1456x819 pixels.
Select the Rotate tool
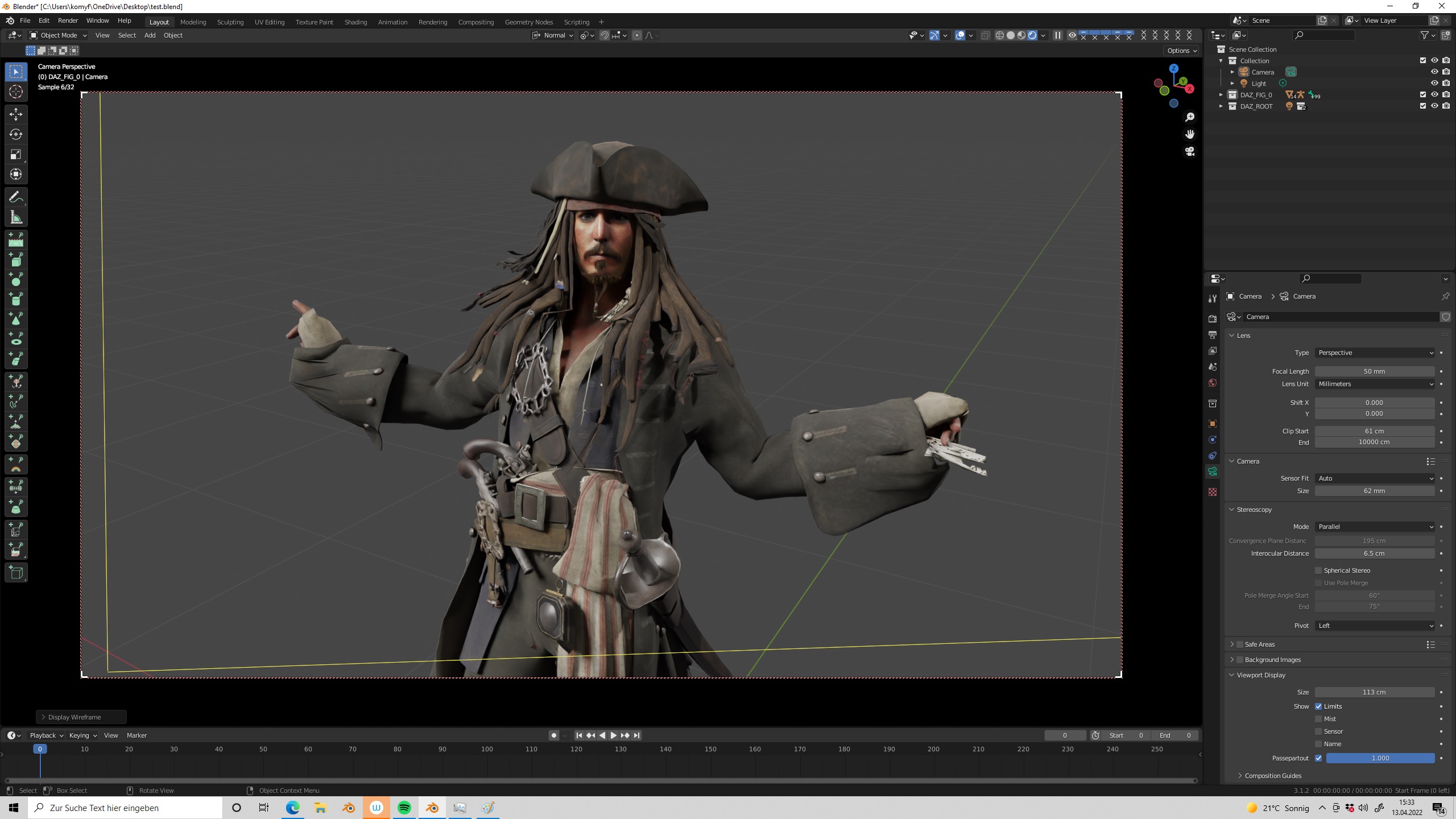(x=16, y=134)
